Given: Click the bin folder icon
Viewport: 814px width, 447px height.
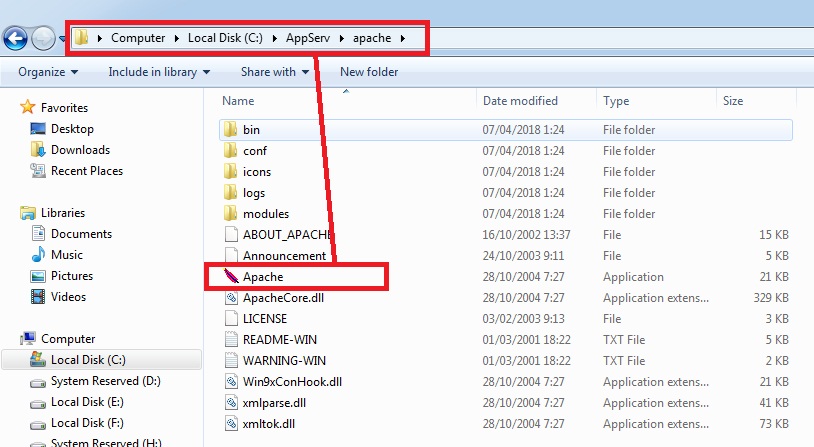Looking at the screenshot, I should [x=230, y=129].
